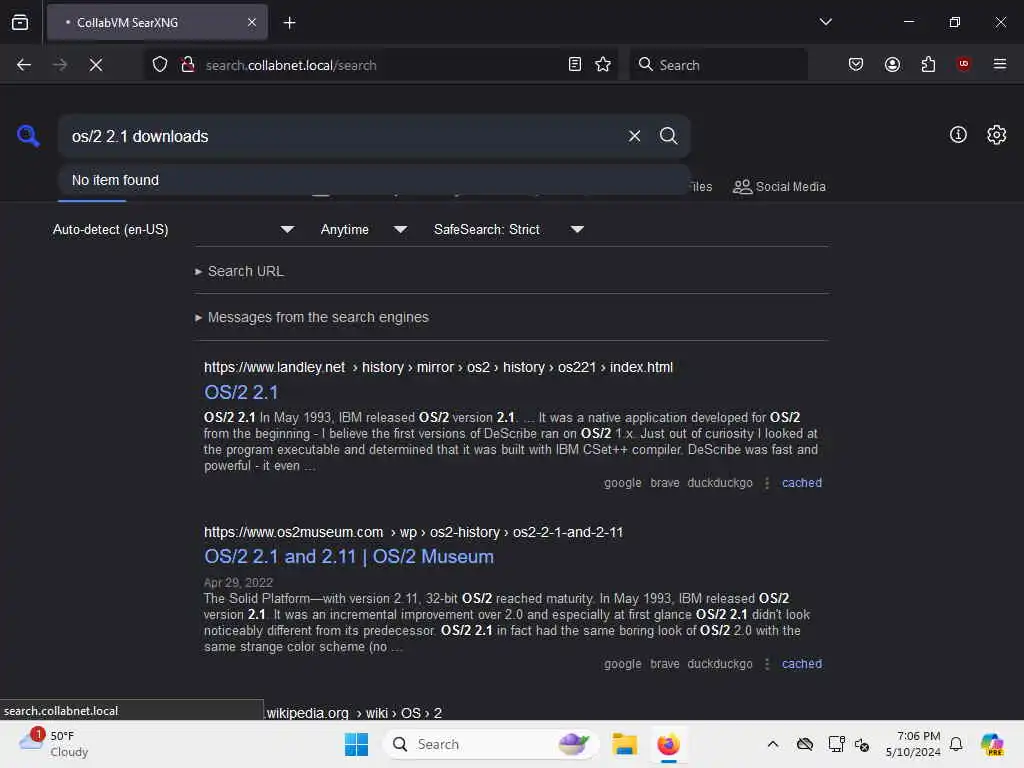Open SafeSearch: Strict dropdown

[x=508, y=230]
